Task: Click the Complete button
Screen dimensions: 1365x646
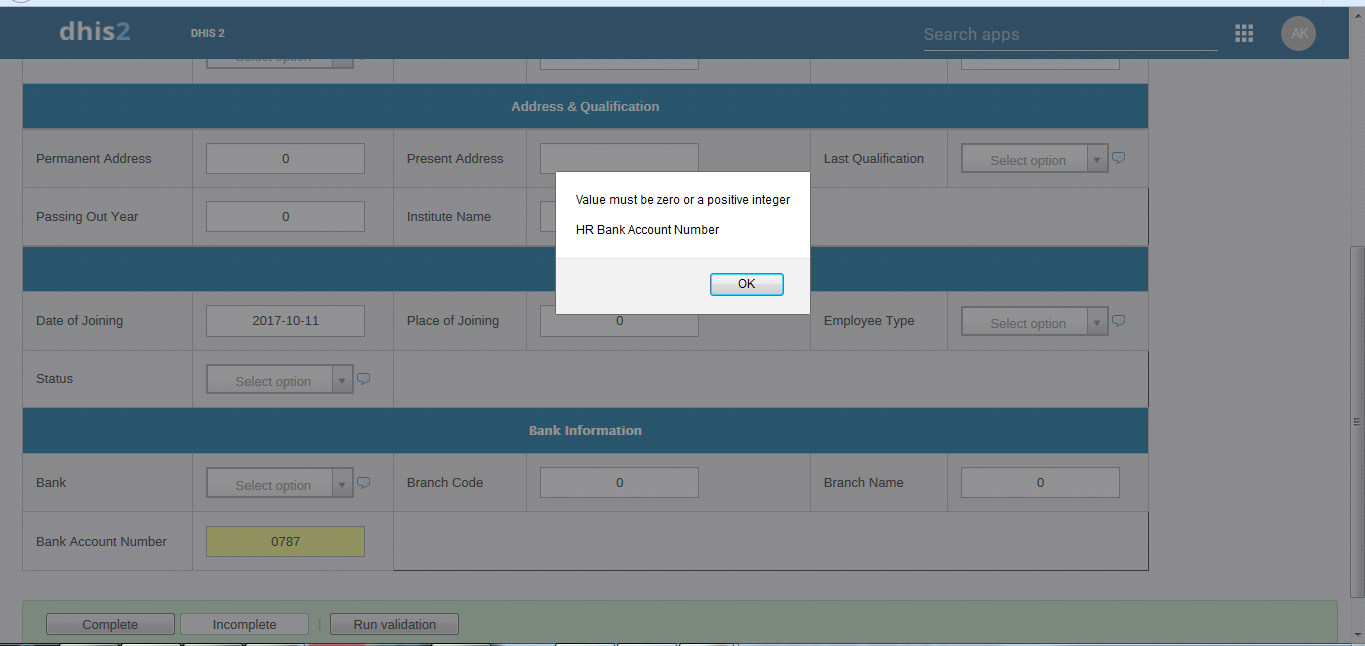Action: (x=110, y=624)
